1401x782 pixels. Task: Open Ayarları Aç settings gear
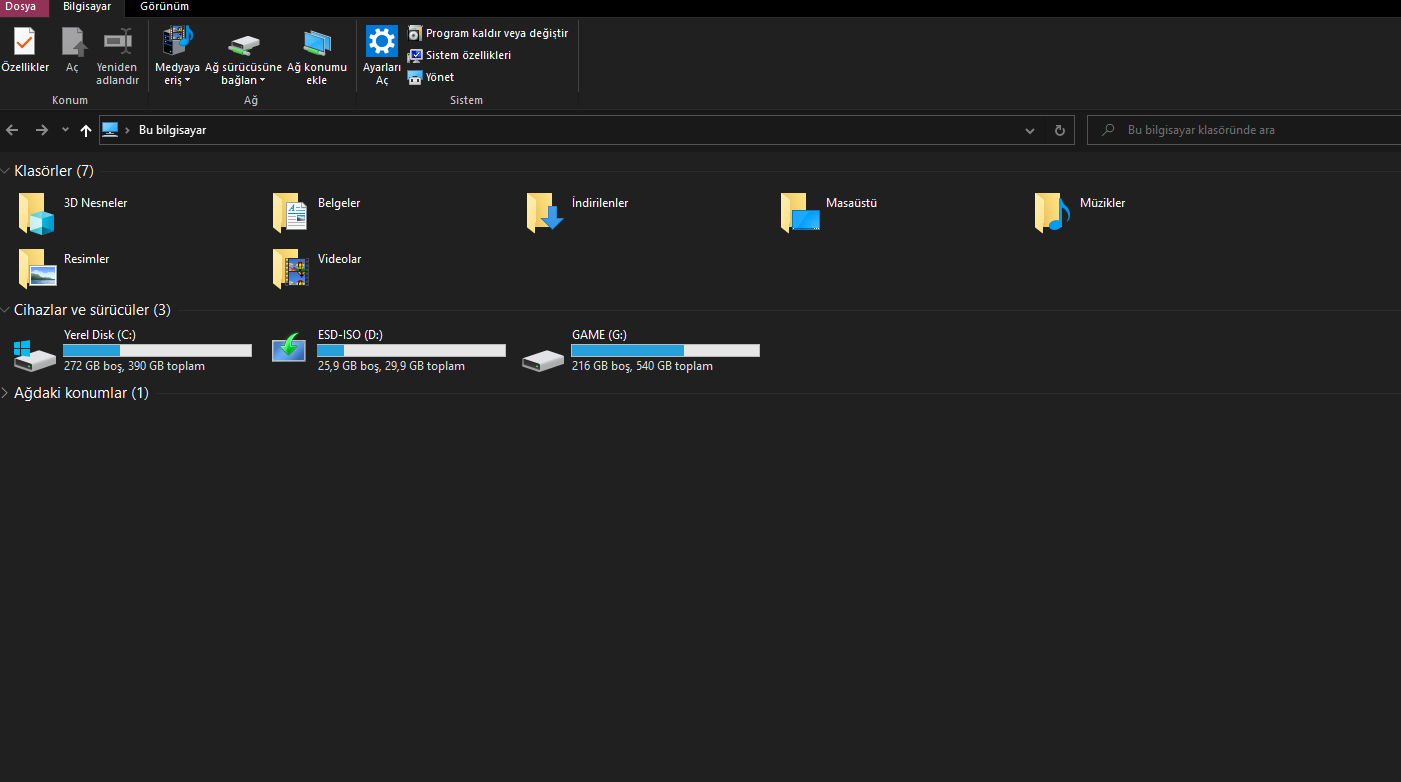(x=382, y=42)
